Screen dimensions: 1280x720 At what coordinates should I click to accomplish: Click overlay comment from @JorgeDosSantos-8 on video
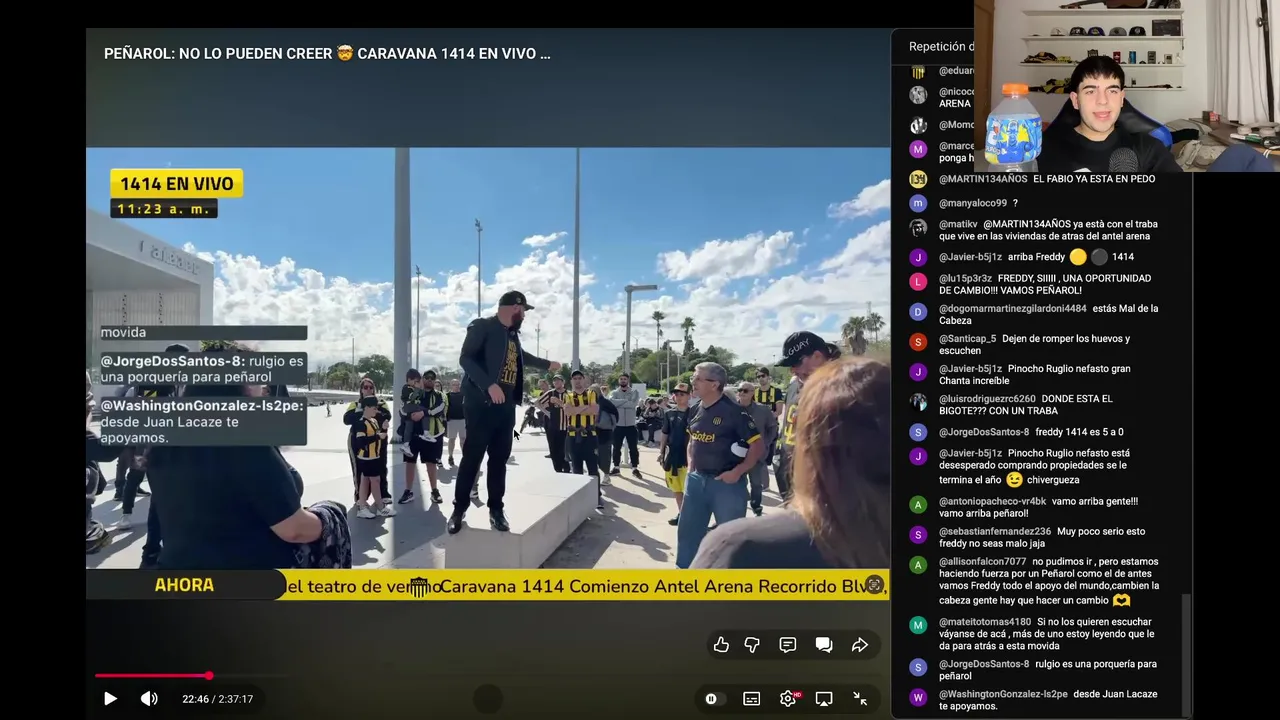[x=202, y=369]
